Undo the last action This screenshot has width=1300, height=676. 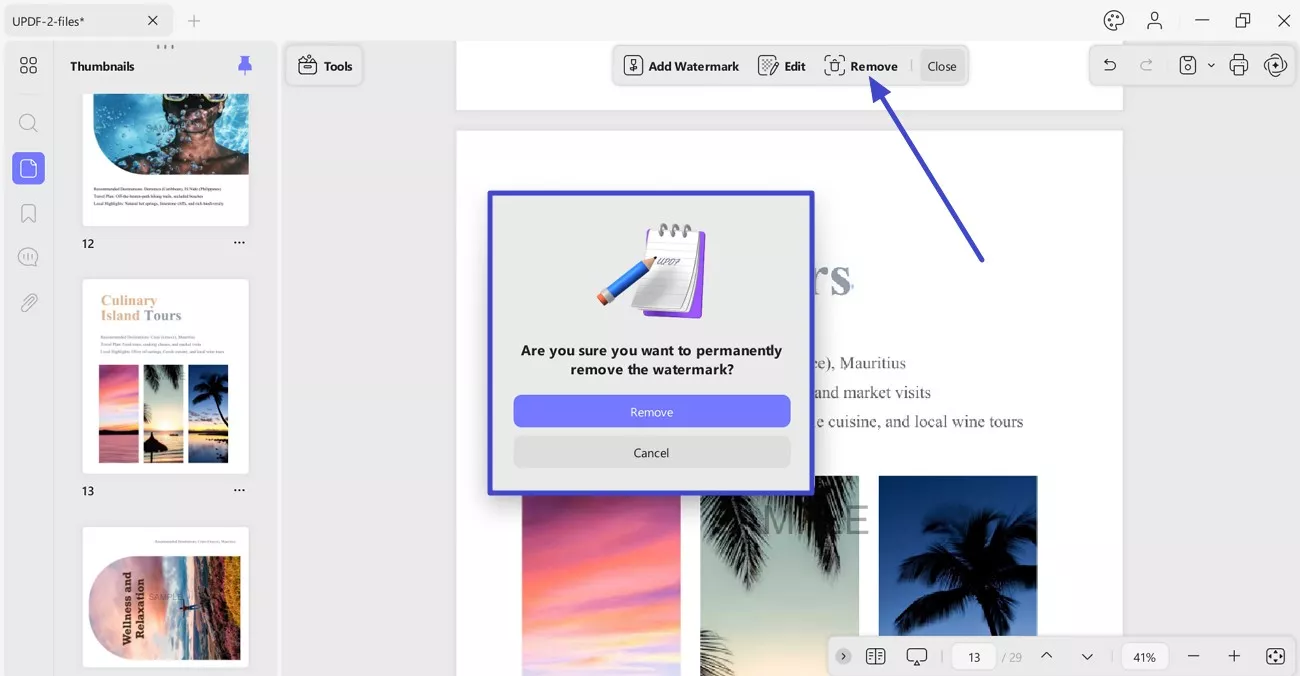[1110, 66]
